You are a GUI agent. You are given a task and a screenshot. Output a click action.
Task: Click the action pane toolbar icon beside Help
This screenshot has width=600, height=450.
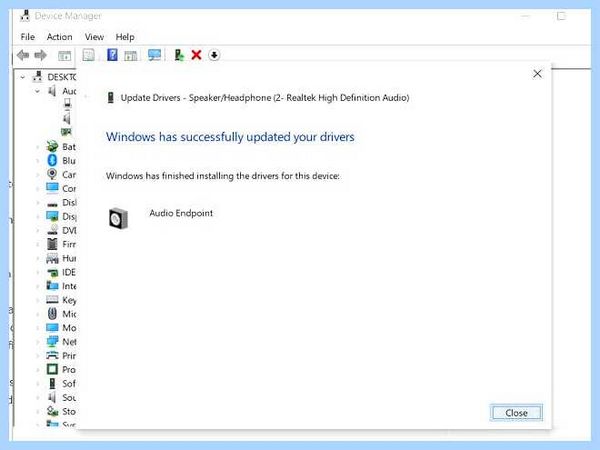pos(131,55)
